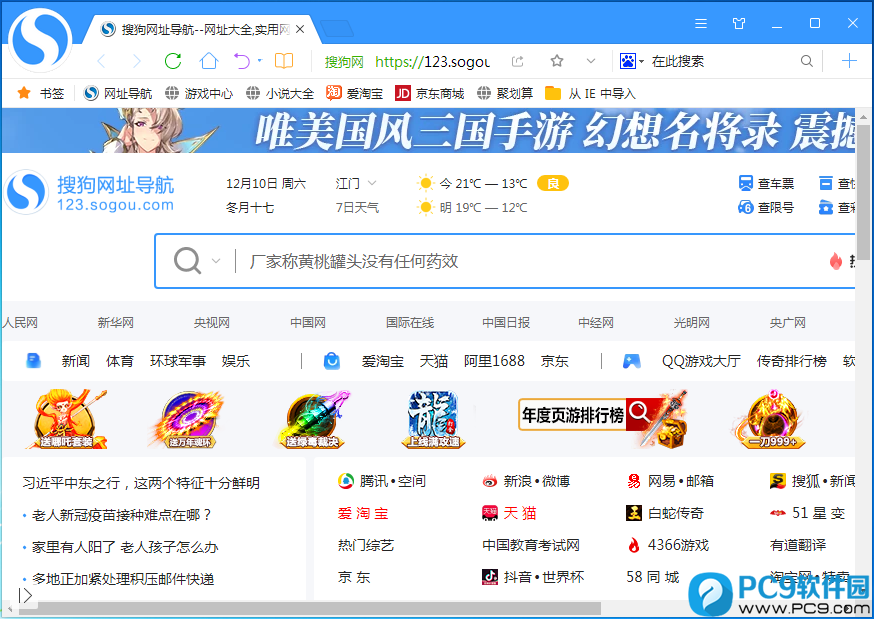Click 查车票 train ticket icon link
Viewport: 874px width, 619px height.
[x=766, y=183]
